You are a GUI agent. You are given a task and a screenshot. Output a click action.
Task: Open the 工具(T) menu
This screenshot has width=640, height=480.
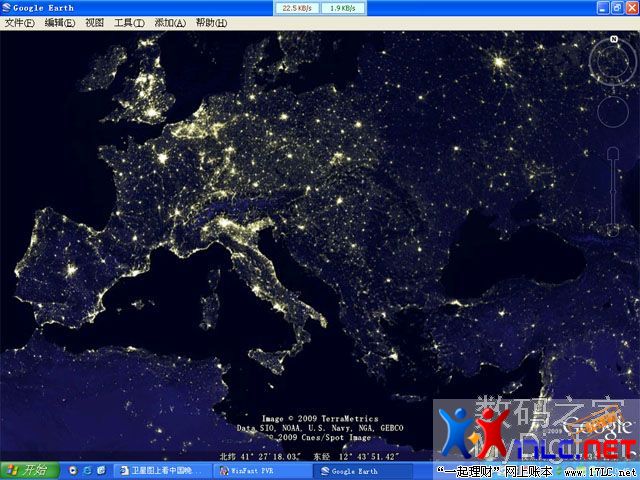[x=129, y=23]
